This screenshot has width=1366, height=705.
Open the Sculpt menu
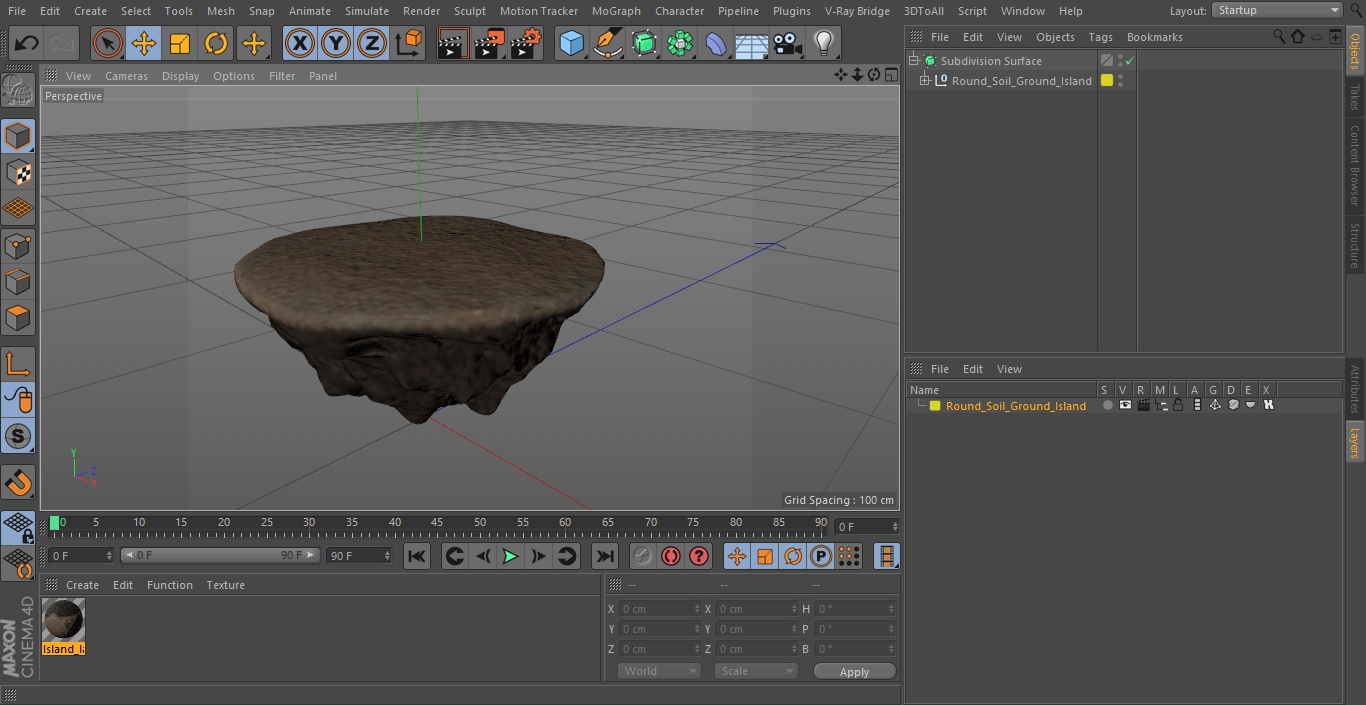coord(469,11)
